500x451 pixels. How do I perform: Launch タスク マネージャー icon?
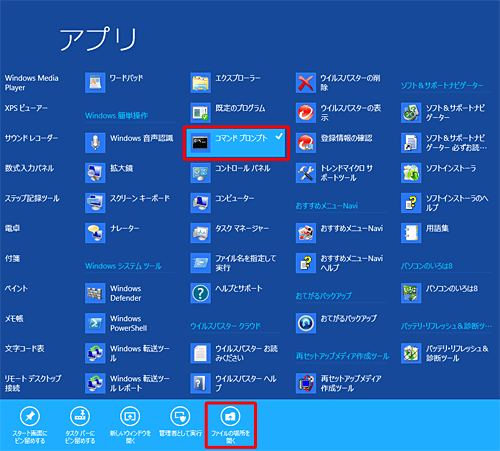pos(201,233)
